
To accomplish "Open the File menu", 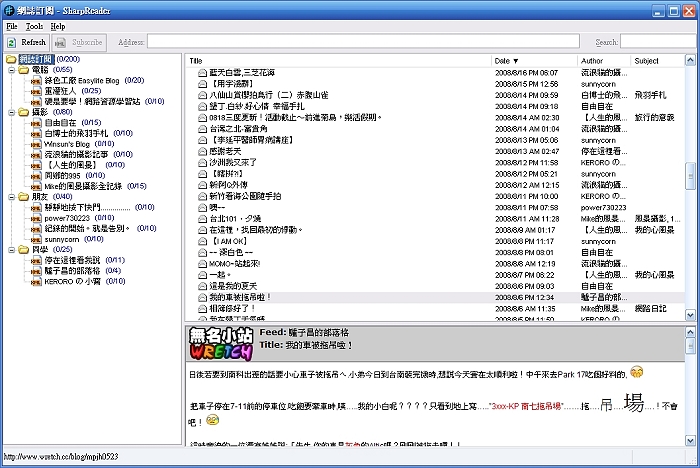I will point(12,26).
